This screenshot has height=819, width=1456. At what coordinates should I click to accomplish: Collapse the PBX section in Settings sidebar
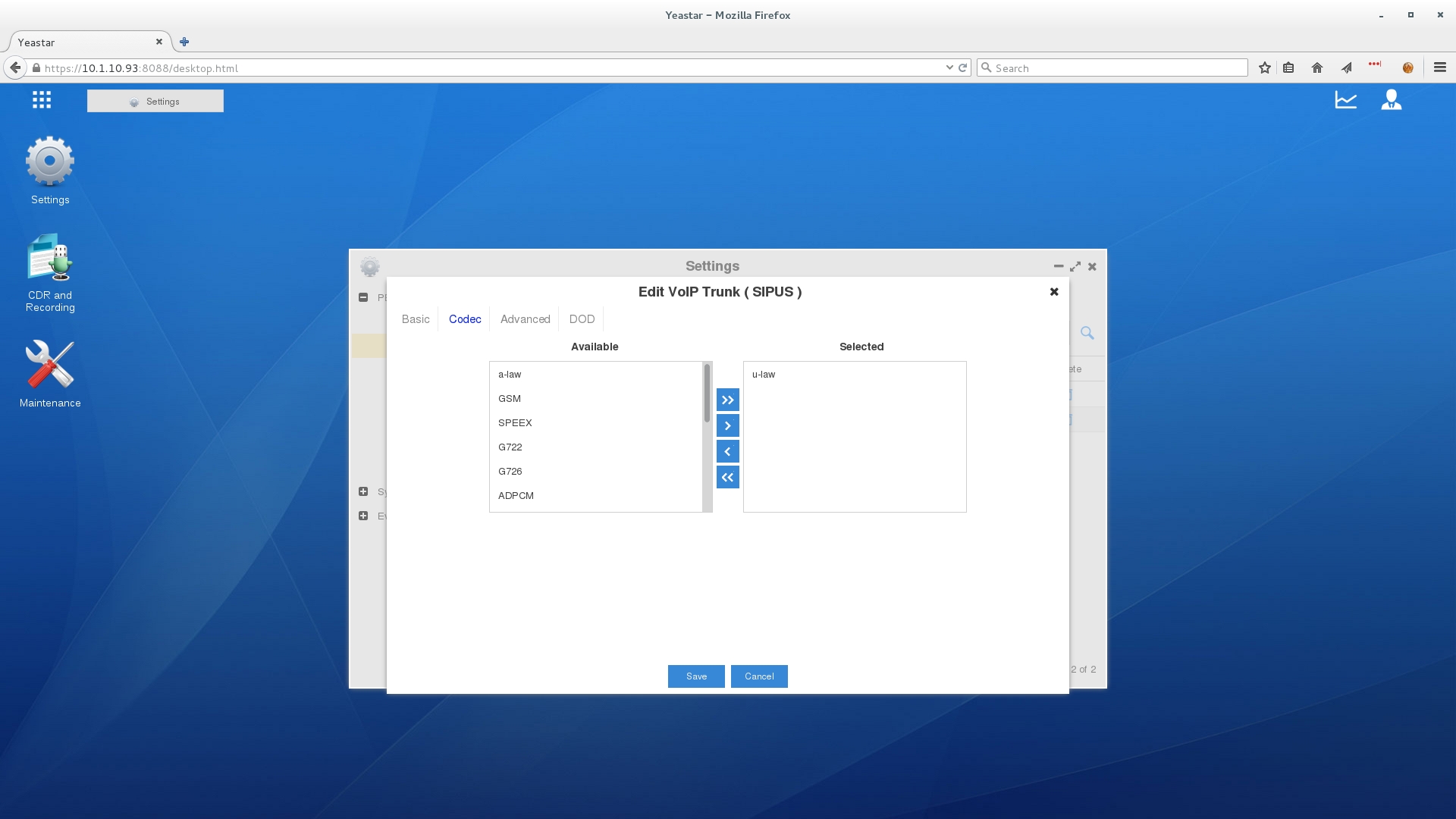(x=363, y=297)
